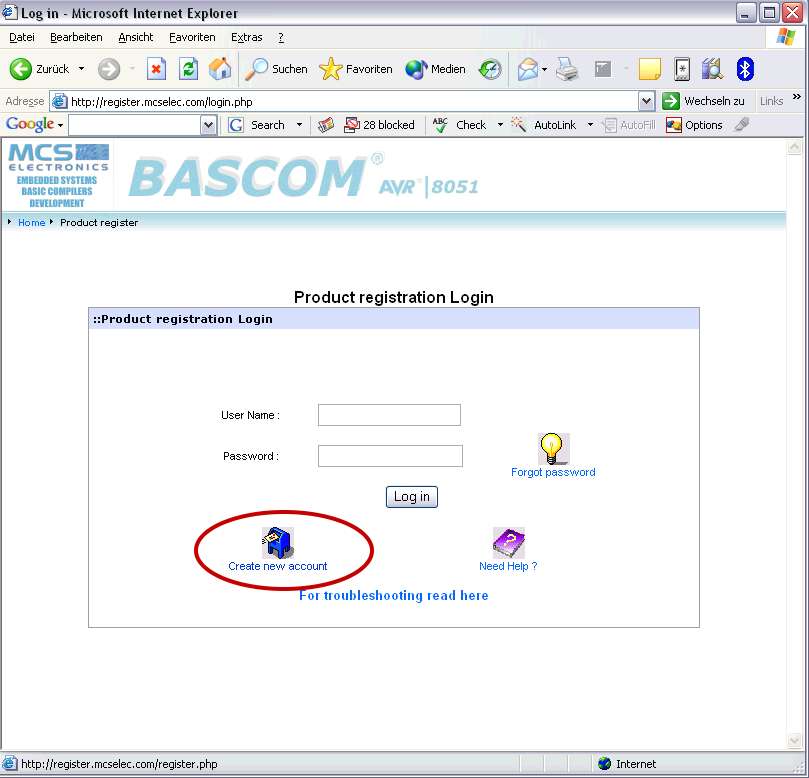This screenshot has height=778, width=809.
Task: Click the greyed AutoFill button
Action: pyautogui.click(x=629, y=125)
